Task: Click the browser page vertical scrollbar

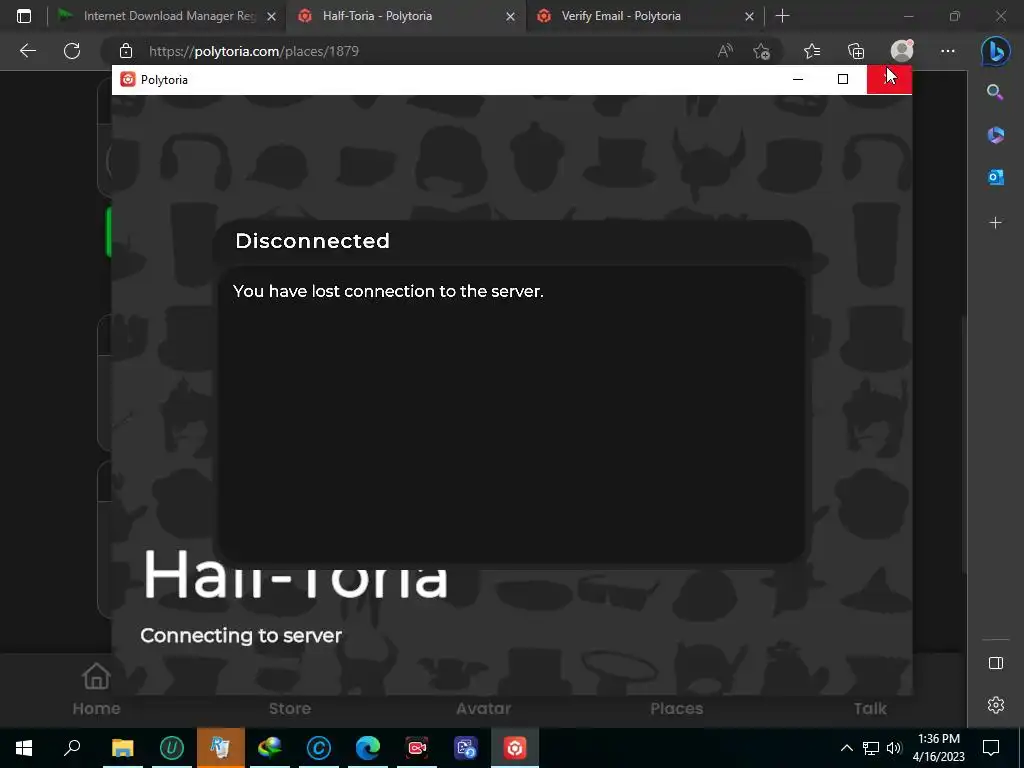Action: click(963, 444)
